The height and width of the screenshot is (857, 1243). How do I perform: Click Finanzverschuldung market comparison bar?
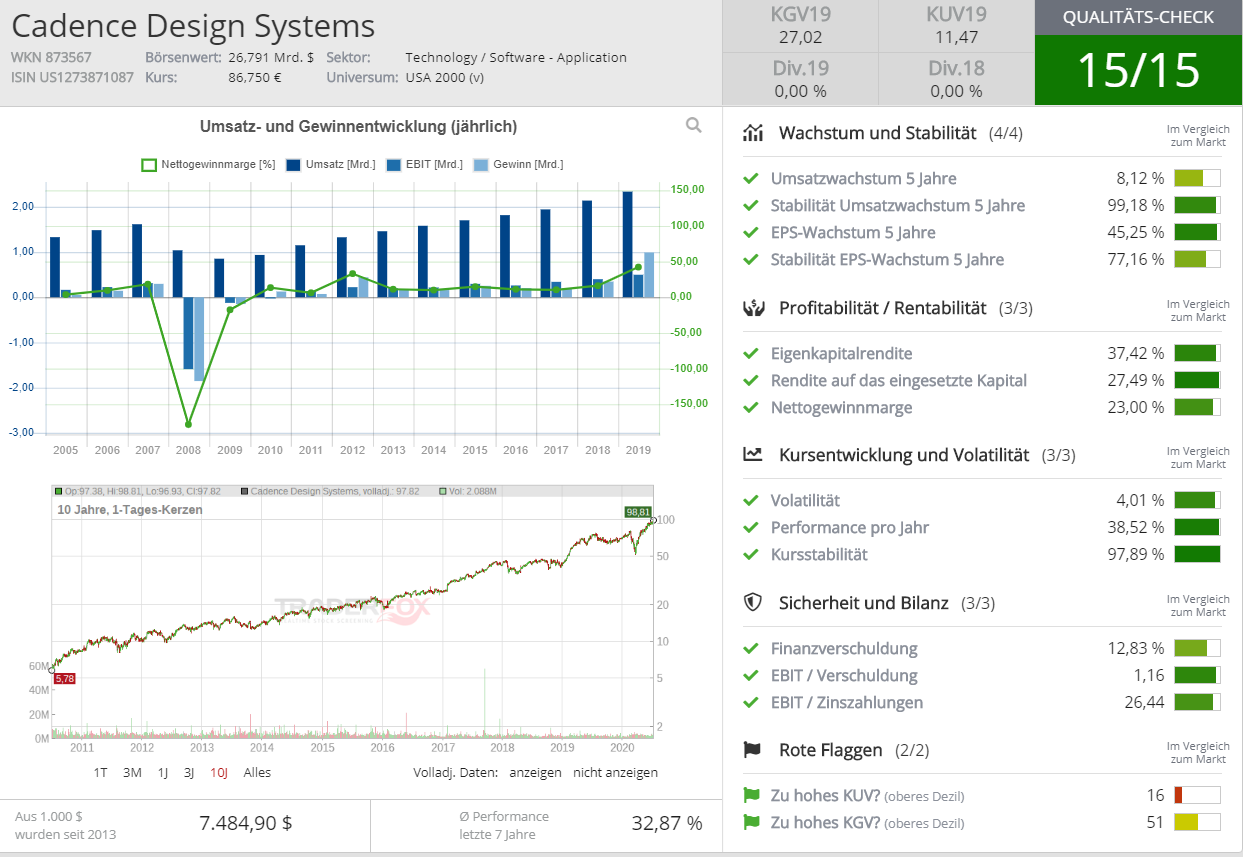click(x=1197, y=649)
